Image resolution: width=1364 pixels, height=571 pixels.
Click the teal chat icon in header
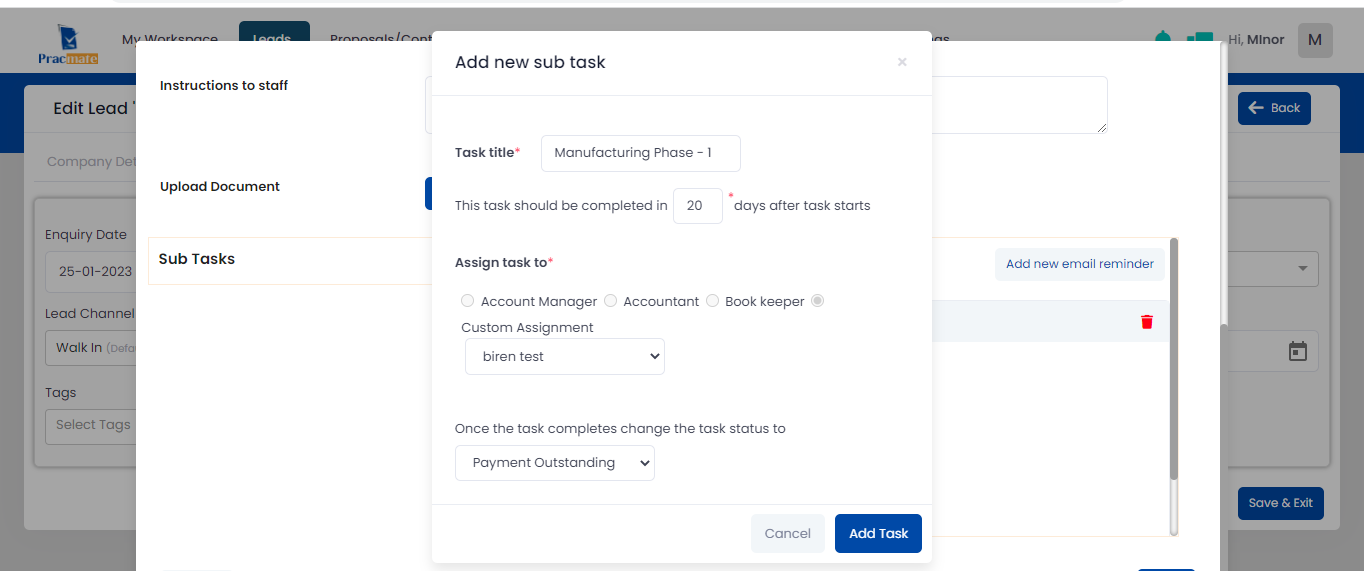point(1199,39)
